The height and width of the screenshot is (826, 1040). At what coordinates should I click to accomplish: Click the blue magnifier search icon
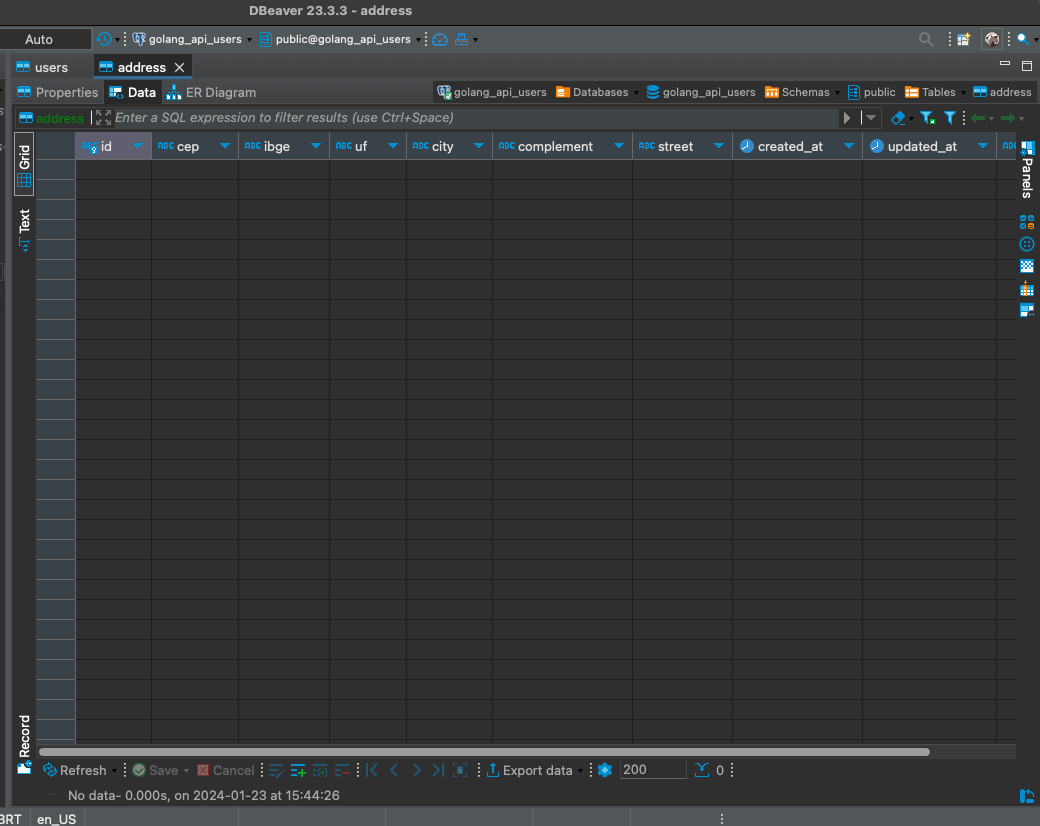1023,40
